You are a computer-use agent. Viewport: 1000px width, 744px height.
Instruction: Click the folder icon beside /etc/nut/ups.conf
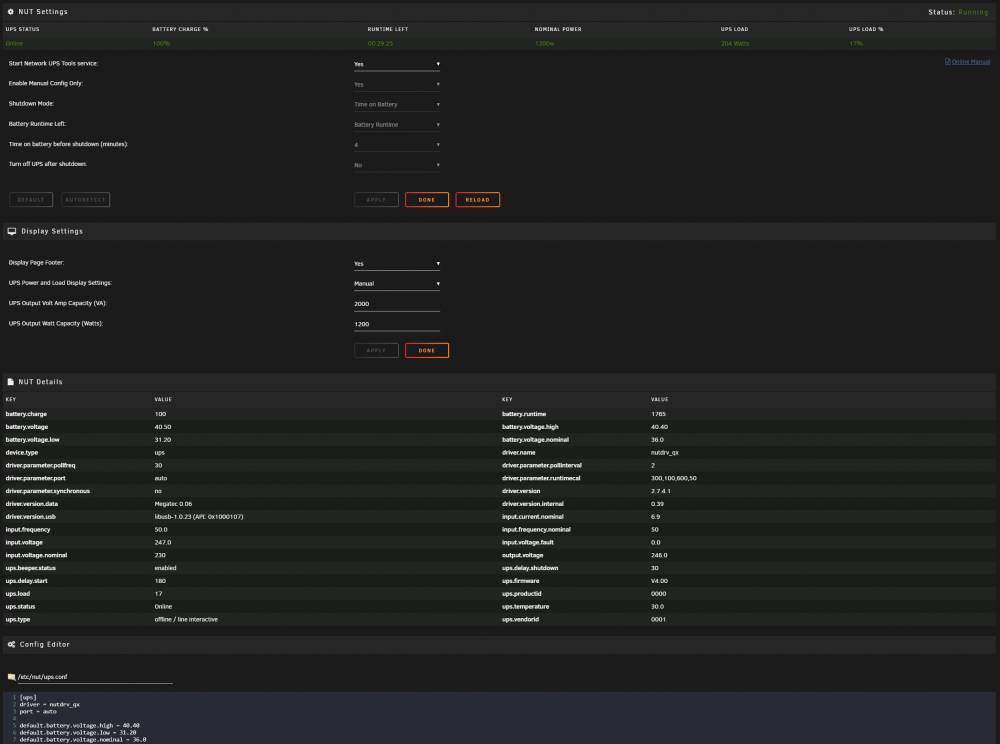11,677
